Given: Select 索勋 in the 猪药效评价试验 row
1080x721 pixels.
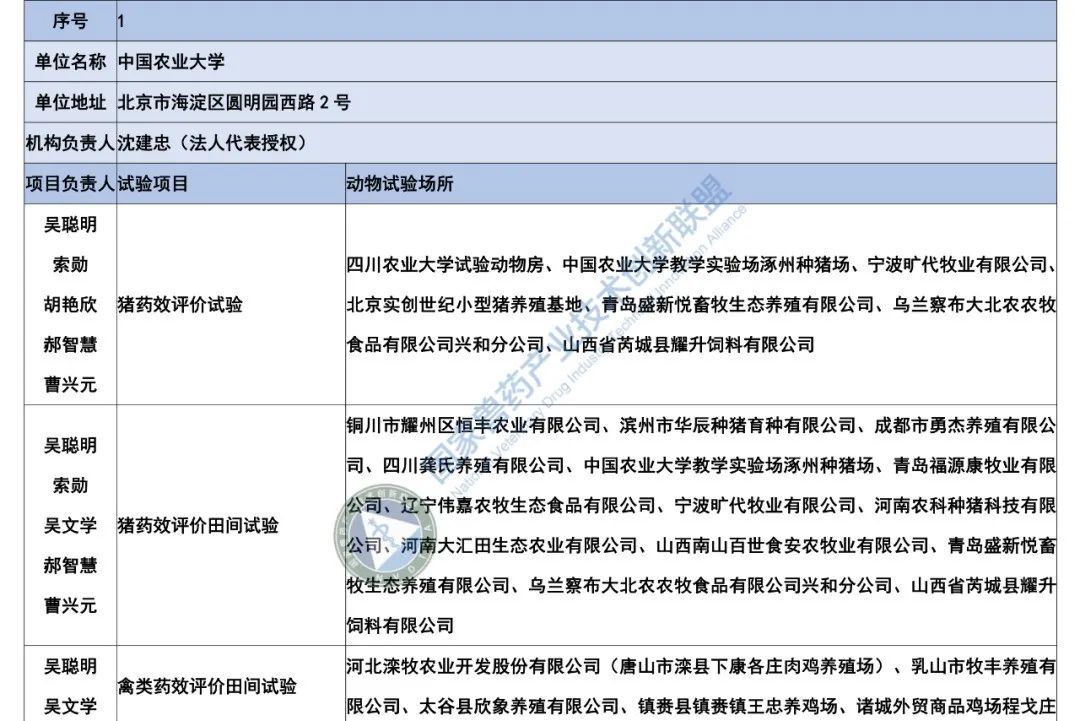Looking at the screenshot, I should (70, 264).
